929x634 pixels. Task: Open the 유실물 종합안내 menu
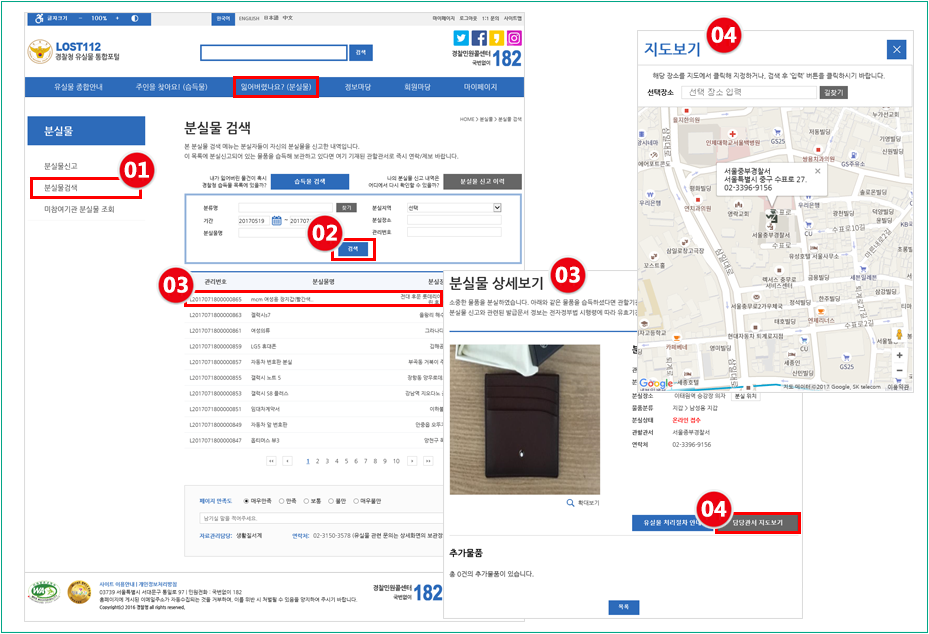[x=78, y=87]
